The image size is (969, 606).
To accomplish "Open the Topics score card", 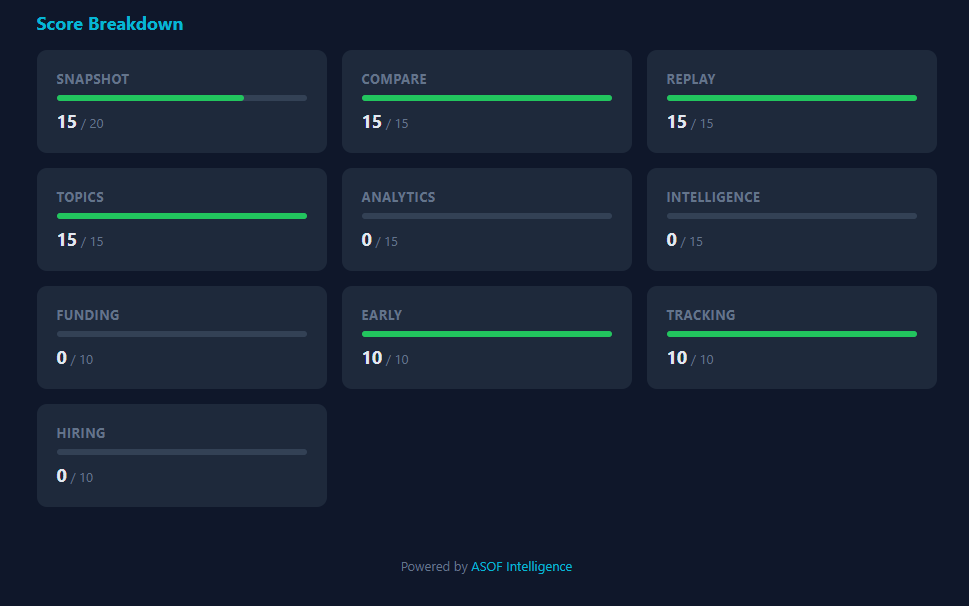I will click(182, 220).
